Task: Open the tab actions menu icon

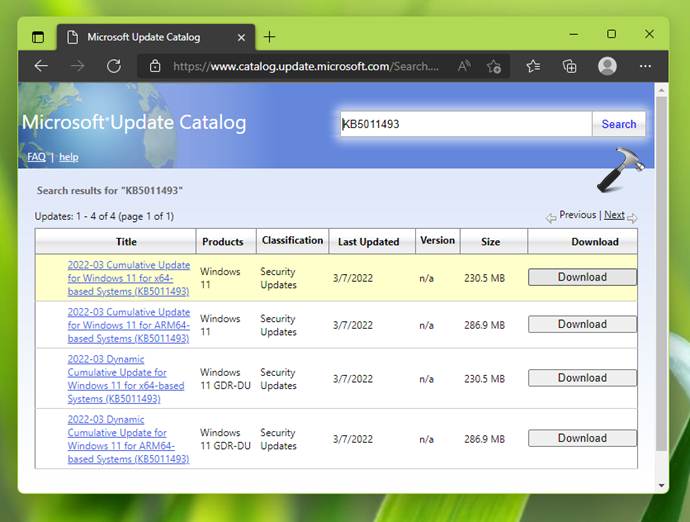Action: (x=38, y=37)
